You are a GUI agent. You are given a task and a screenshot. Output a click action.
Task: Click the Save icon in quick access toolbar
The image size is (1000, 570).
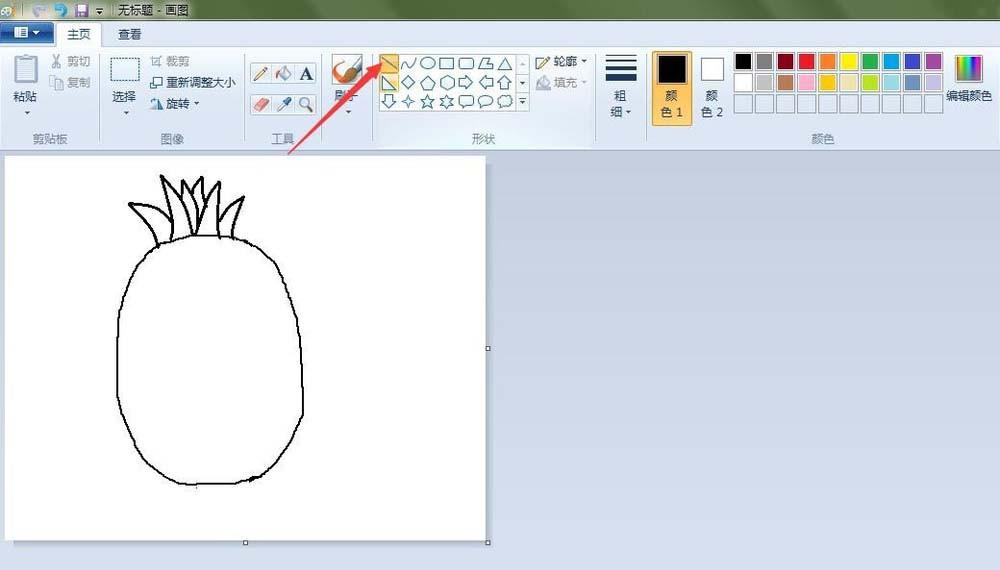click(x=82, y=10)
